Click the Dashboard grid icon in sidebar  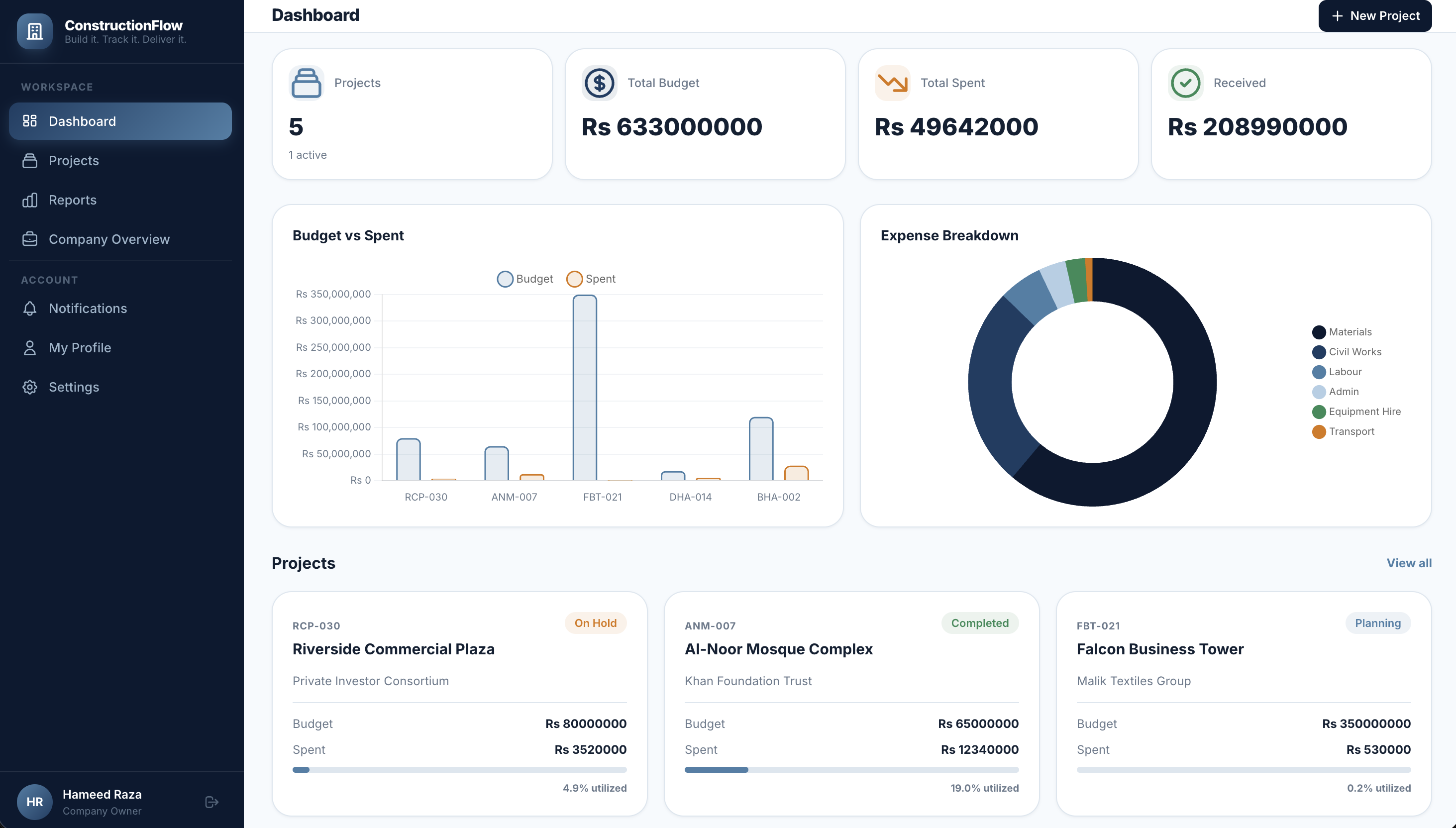[x=29, y=120]
